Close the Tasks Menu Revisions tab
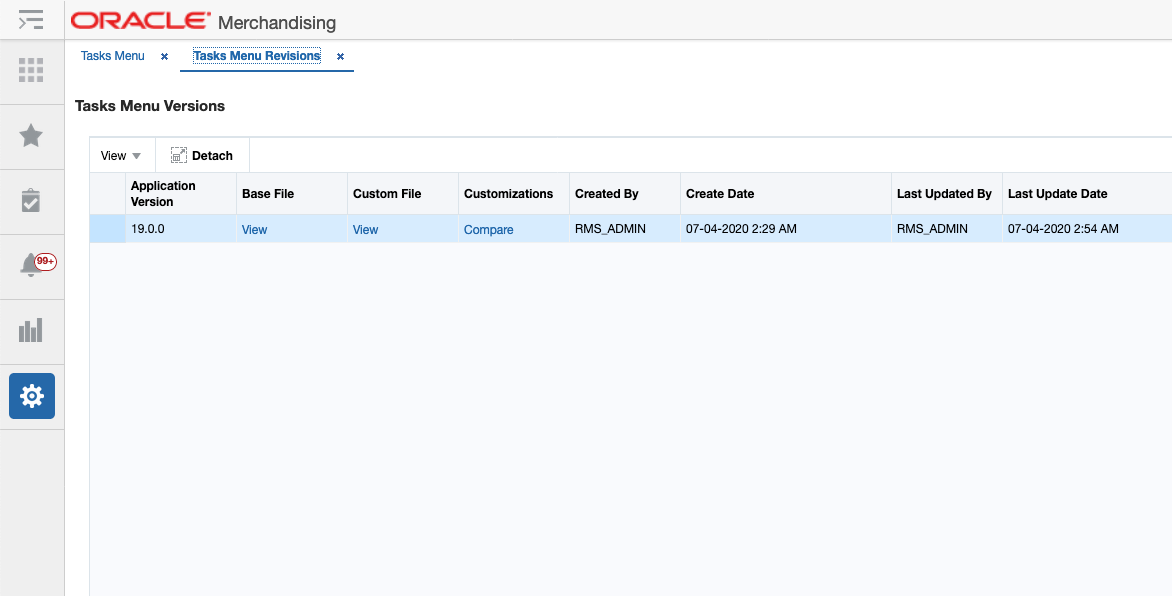Viewport: 1172px width, 596px height. pyautogui.click(x=340, y=57)
